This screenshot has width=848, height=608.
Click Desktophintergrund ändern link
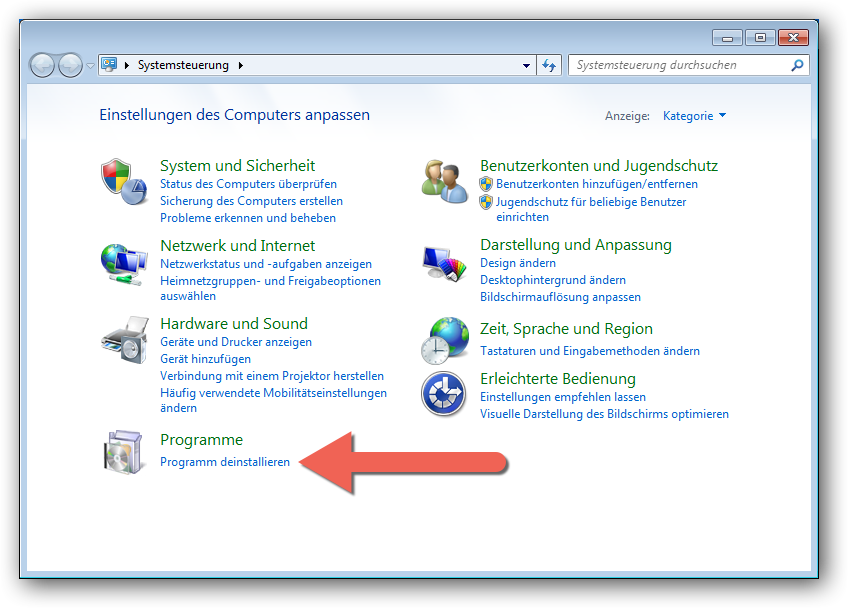click(553, 280)
